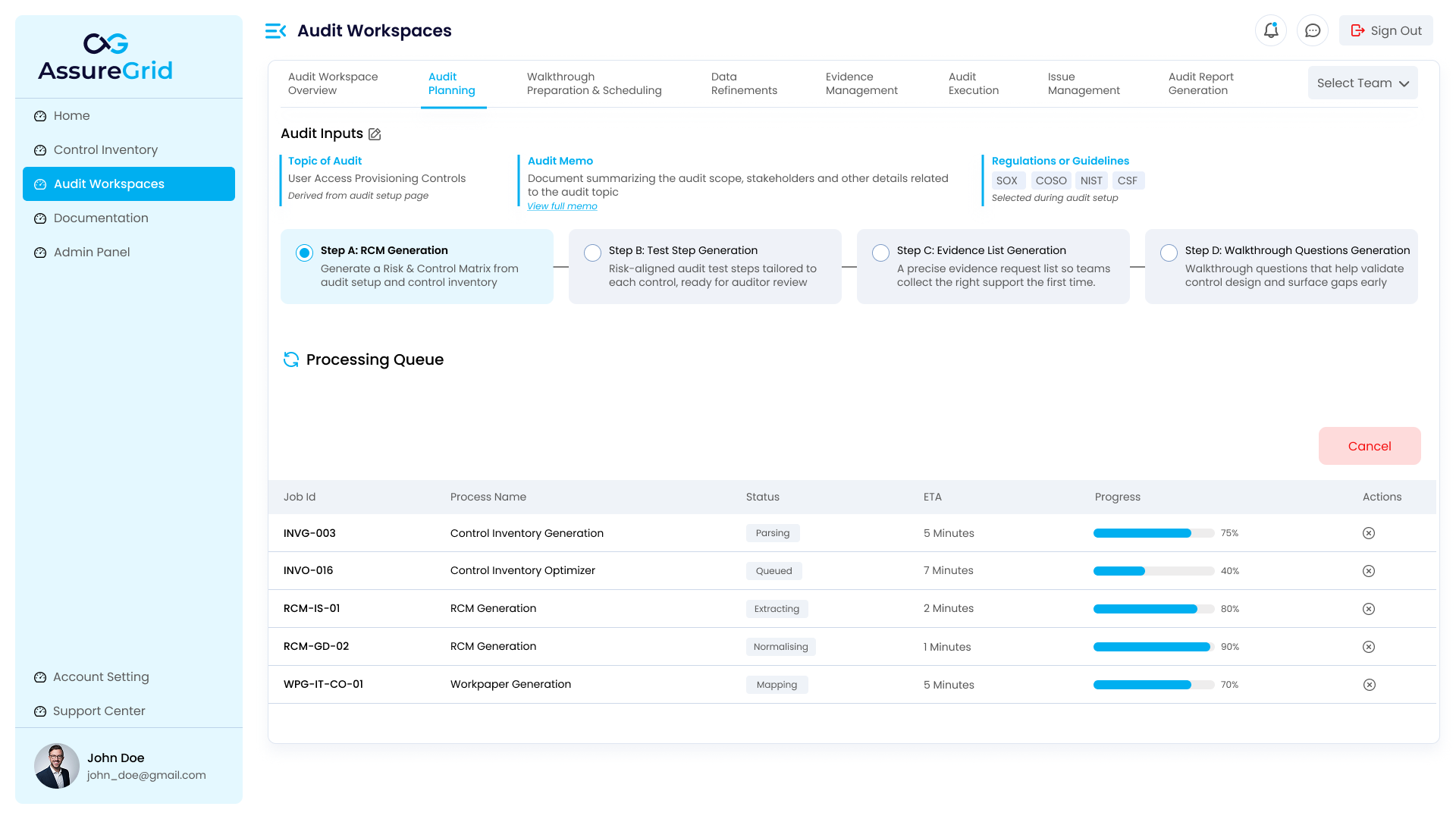Choose Step D: Walkthrough Questions Generation option

pos(1169,253)
